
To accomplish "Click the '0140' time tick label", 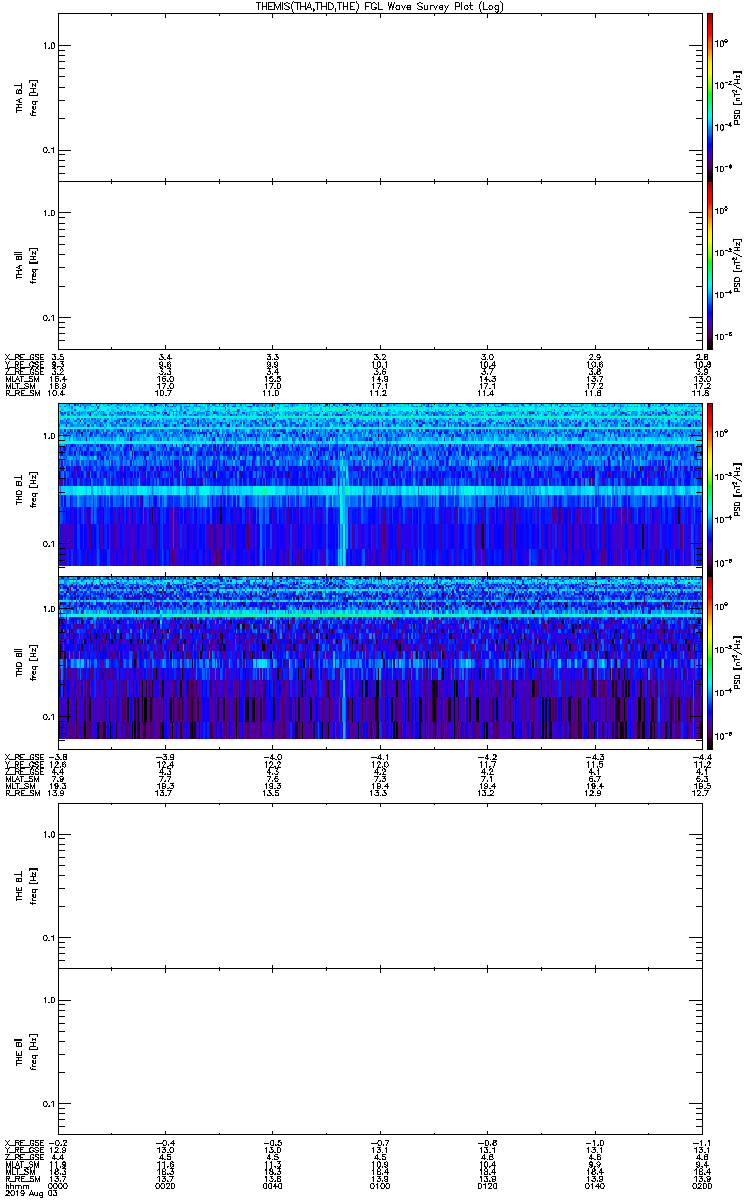I will 595,1186.
